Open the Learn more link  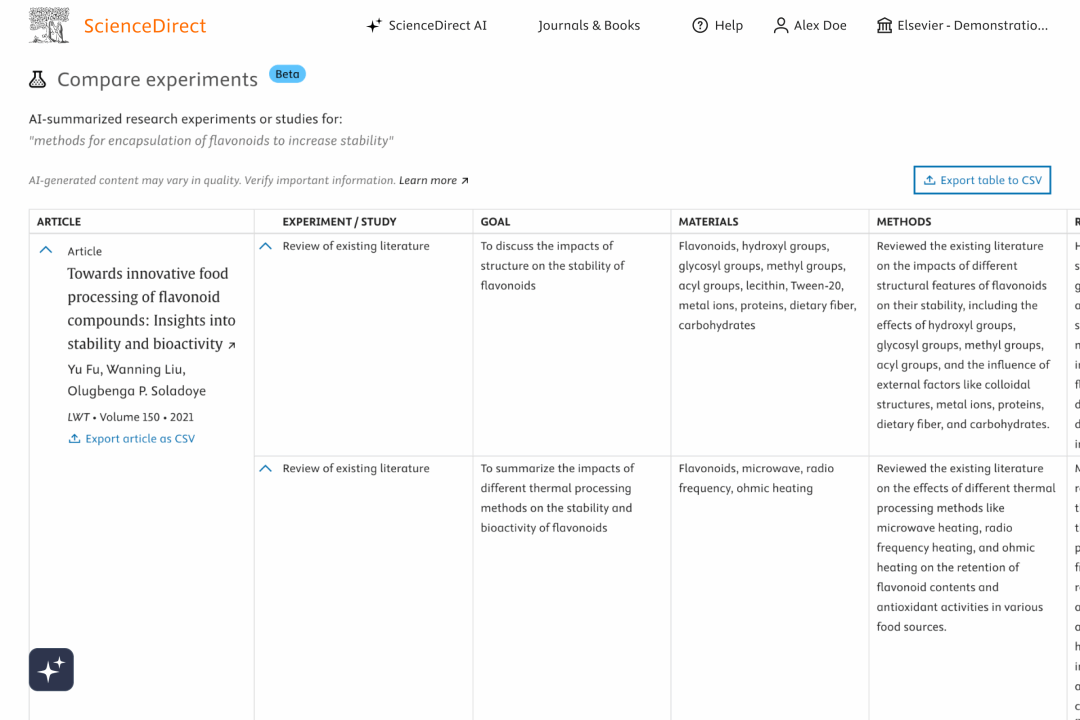coord(433,181)
